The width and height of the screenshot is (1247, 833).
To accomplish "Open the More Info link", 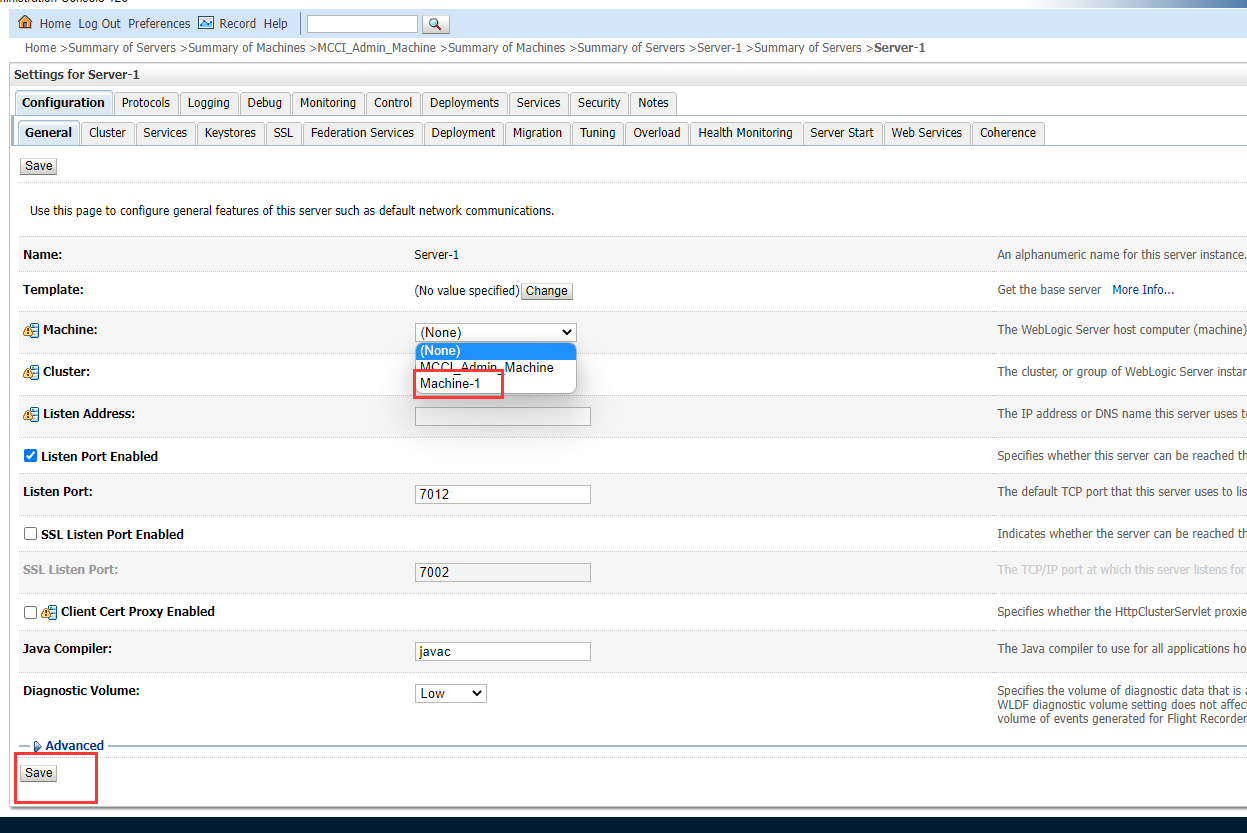I will 1142,289.
